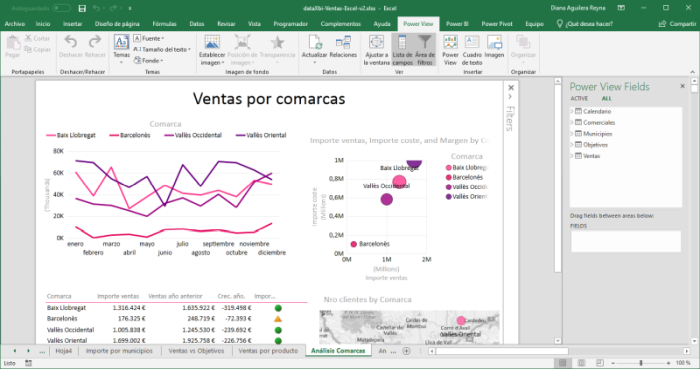The height and width of the screenshot is (369, 700).
Task: Open the Temas gallery
Action: pos(121,49)
